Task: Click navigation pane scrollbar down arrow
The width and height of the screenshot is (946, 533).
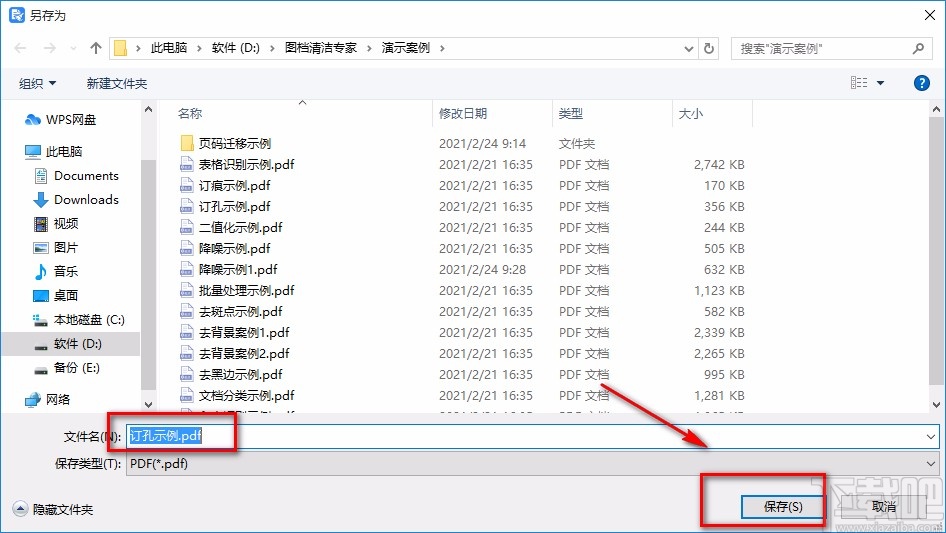Action: [x=148, y=404]
